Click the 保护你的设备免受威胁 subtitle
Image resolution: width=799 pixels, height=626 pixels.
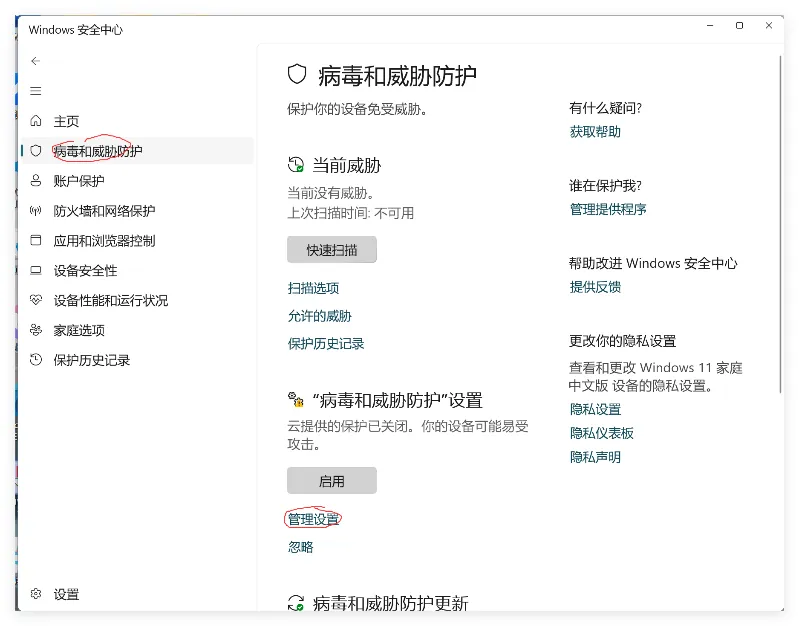(x=357, y=109)
